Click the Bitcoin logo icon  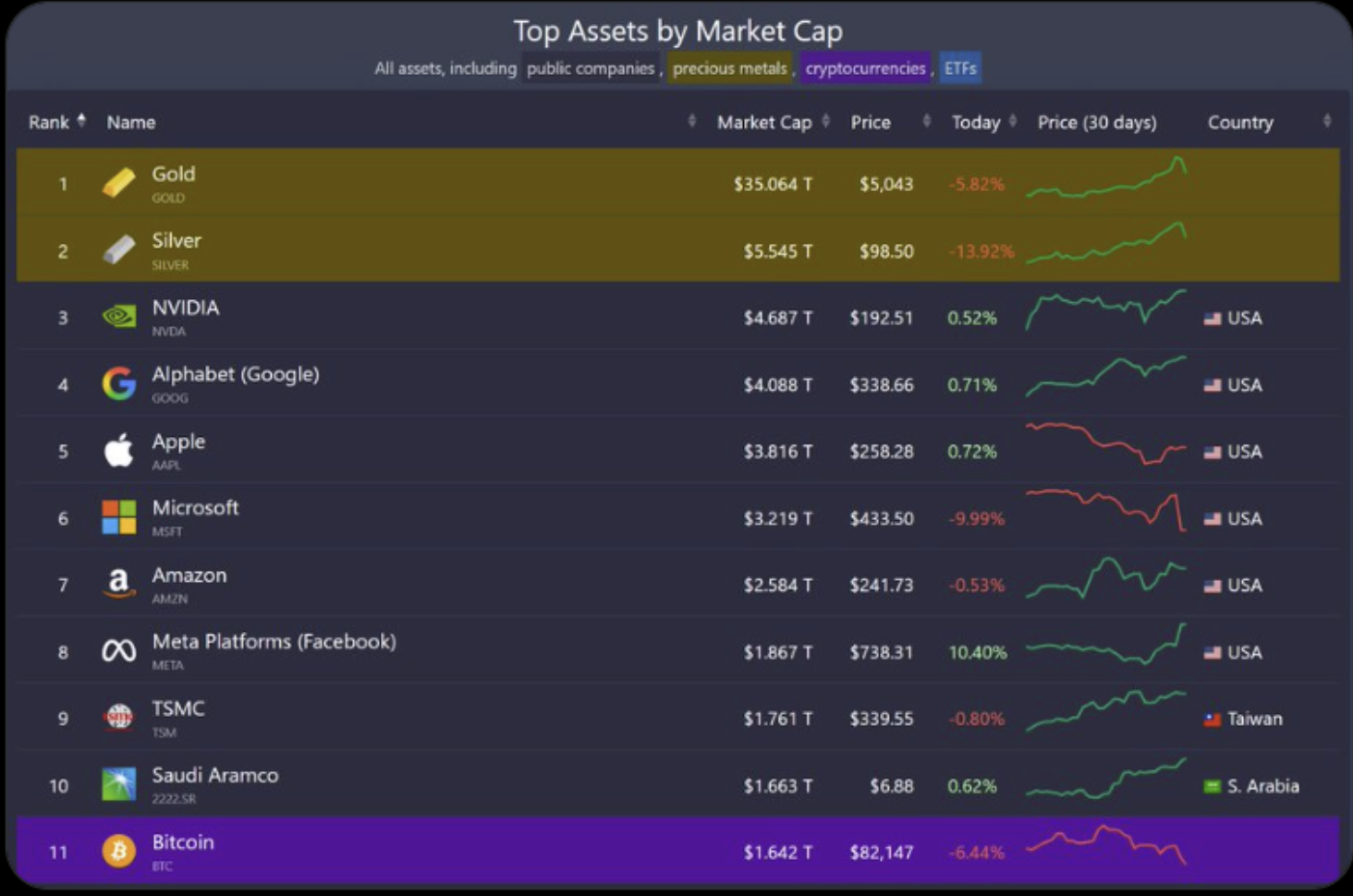(x=118, y=851)
